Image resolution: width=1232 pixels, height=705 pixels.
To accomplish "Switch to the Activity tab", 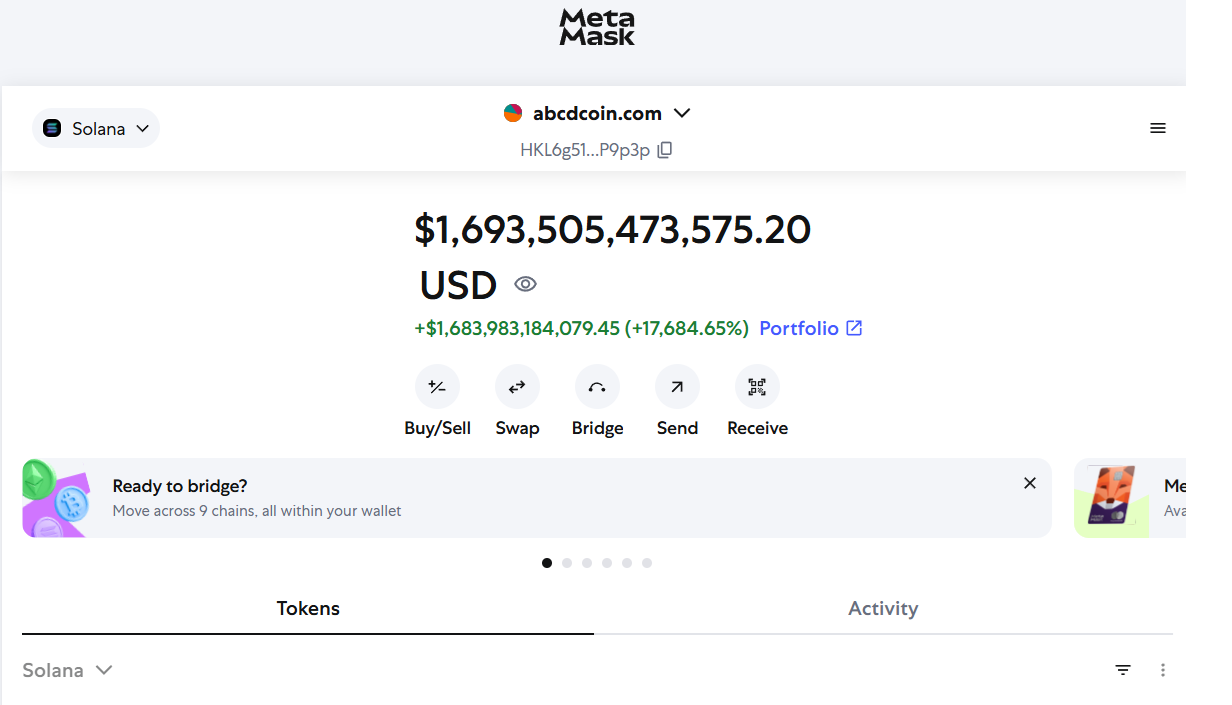I will coord(883,608).
